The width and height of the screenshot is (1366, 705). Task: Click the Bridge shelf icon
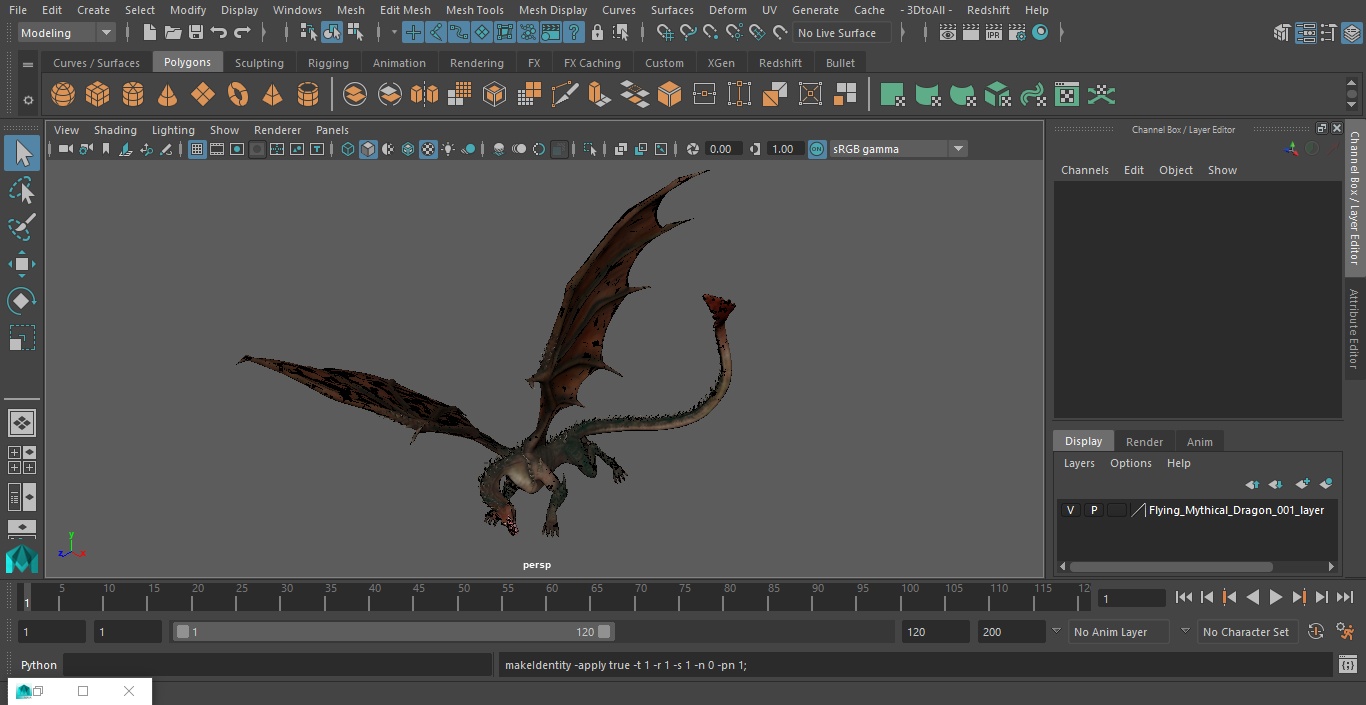pos(635,95)
